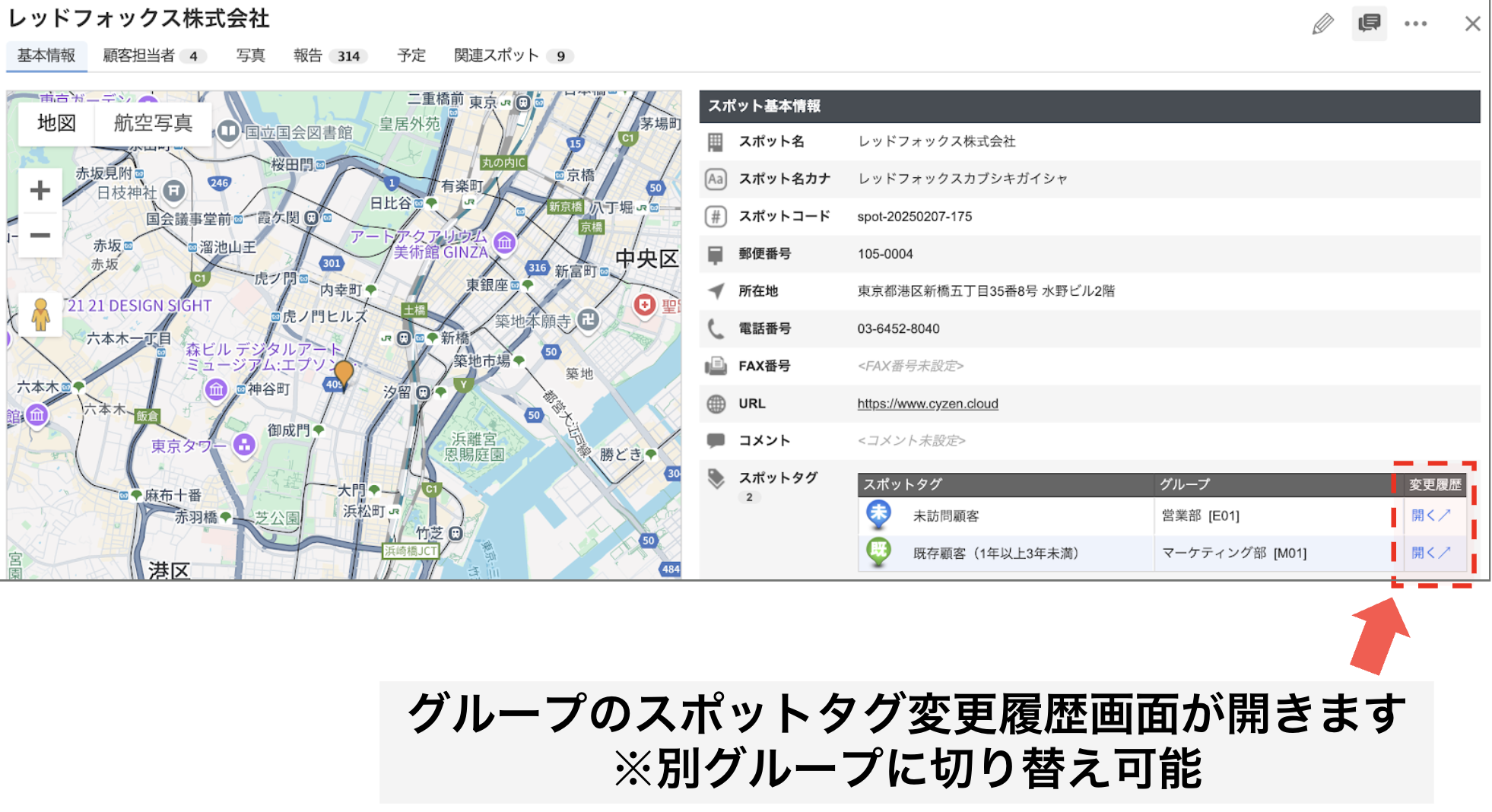Click the orange spot pin marker
Screen dimensions: 1492x812
(344, 375)
